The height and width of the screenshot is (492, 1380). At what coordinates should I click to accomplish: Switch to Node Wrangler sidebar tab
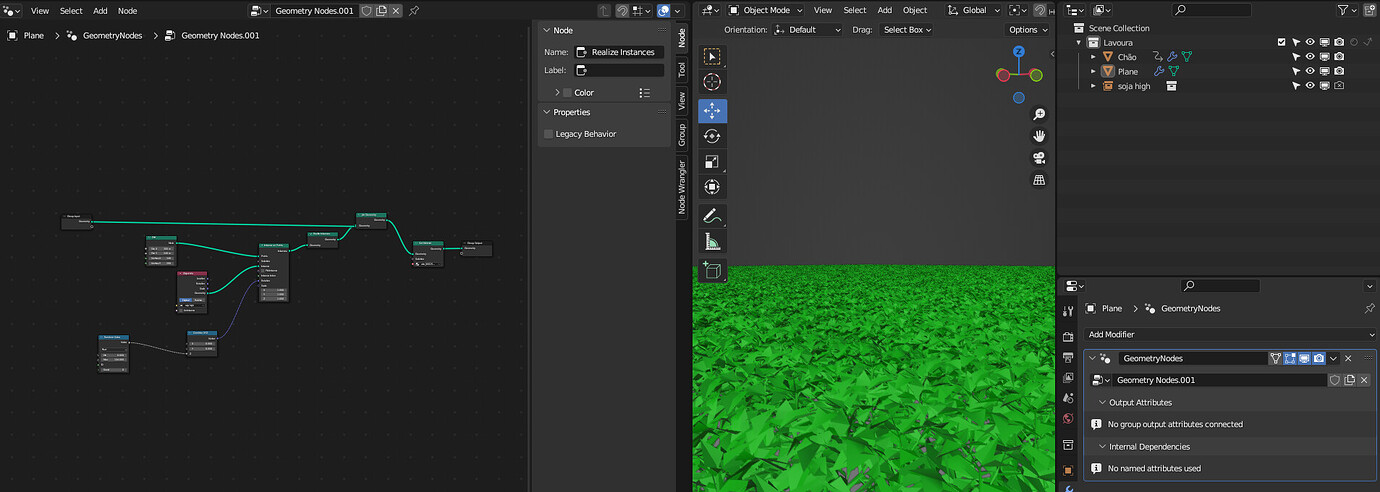pyautogui.click(x=682, y=187)
